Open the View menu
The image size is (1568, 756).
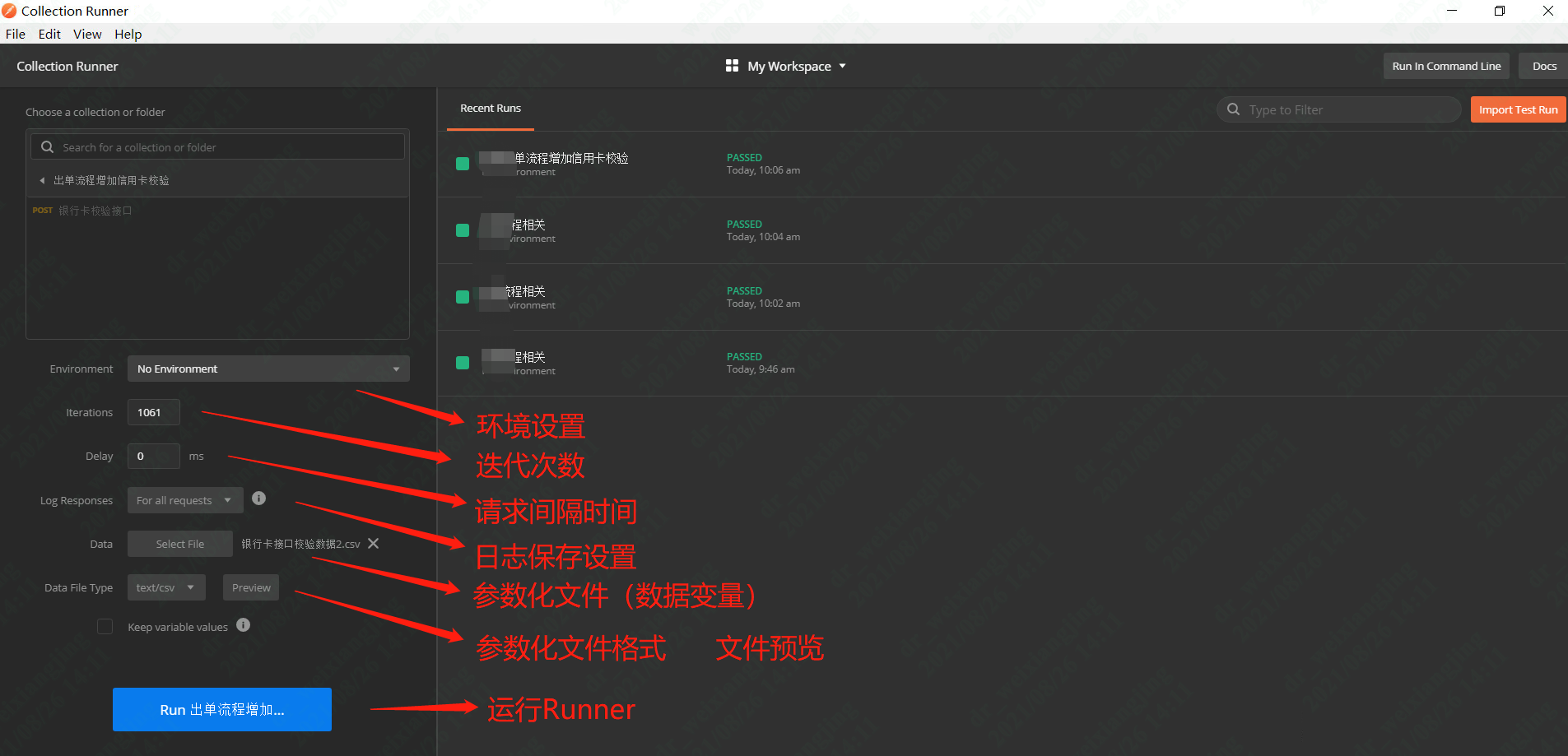click(x=87, y=34)
